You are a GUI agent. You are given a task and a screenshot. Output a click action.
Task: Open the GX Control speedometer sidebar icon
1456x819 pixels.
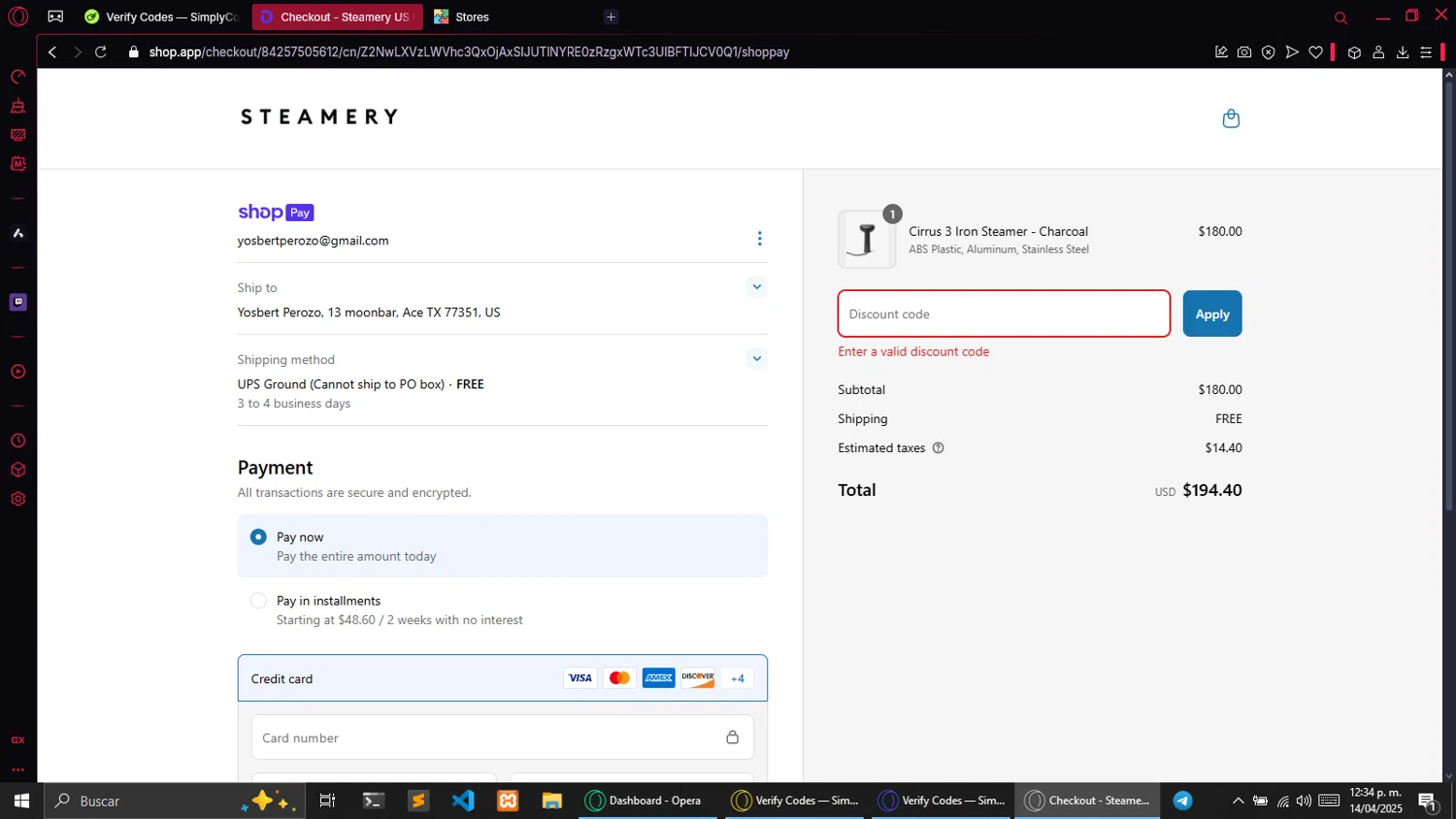[17, 77]
